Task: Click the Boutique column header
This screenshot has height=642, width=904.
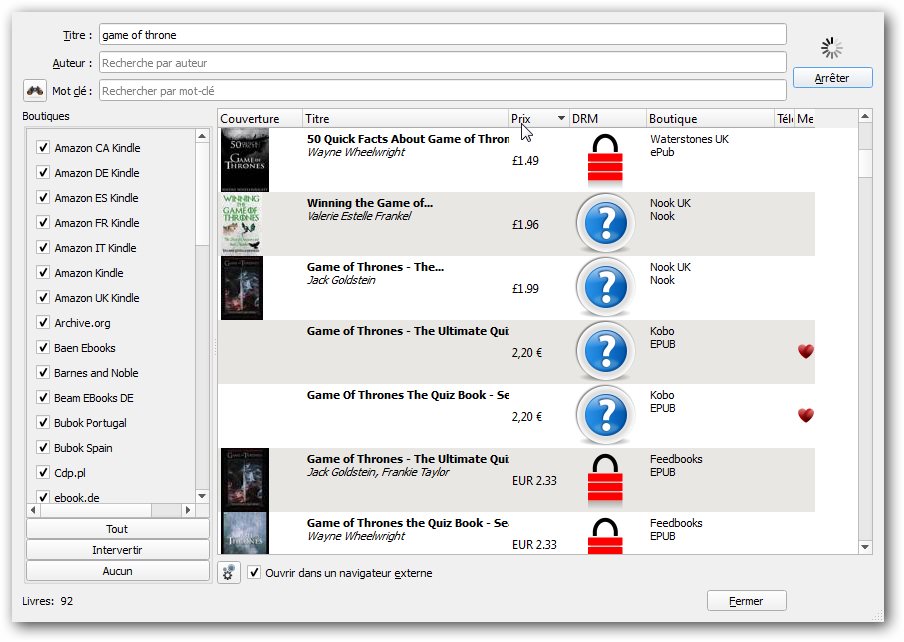Action: click(x=709, y=119)
